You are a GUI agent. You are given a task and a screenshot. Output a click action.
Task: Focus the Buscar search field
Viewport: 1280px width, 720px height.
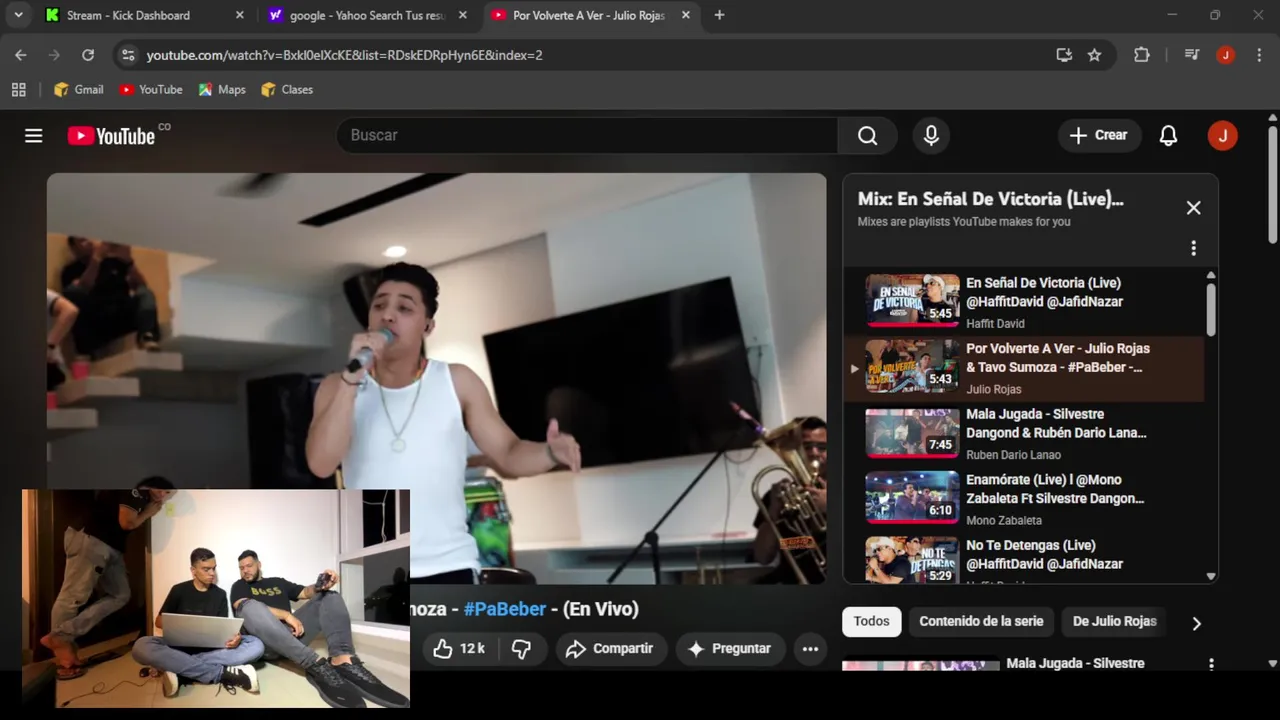587,136
